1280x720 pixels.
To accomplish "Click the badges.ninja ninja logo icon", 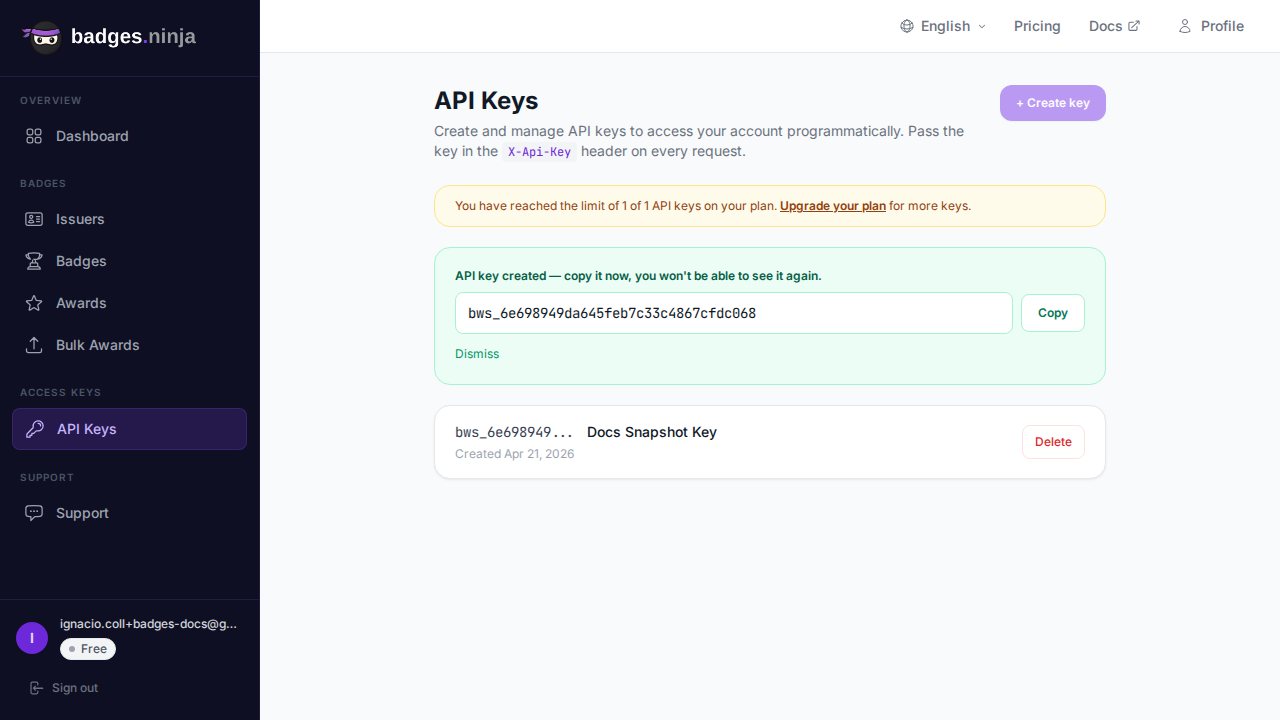I will coord(44,37).
